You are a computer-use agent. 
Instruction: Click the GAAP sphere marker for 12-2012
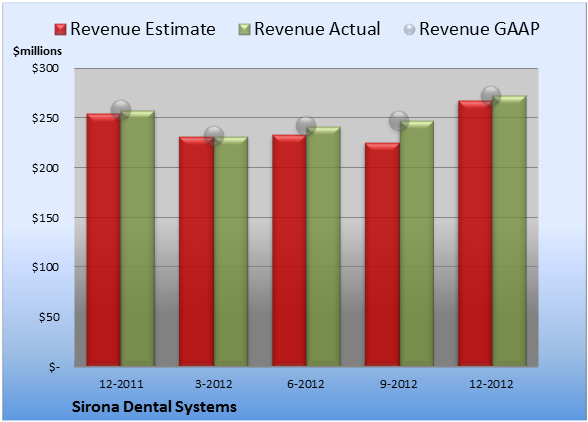(x=491, y=96)
